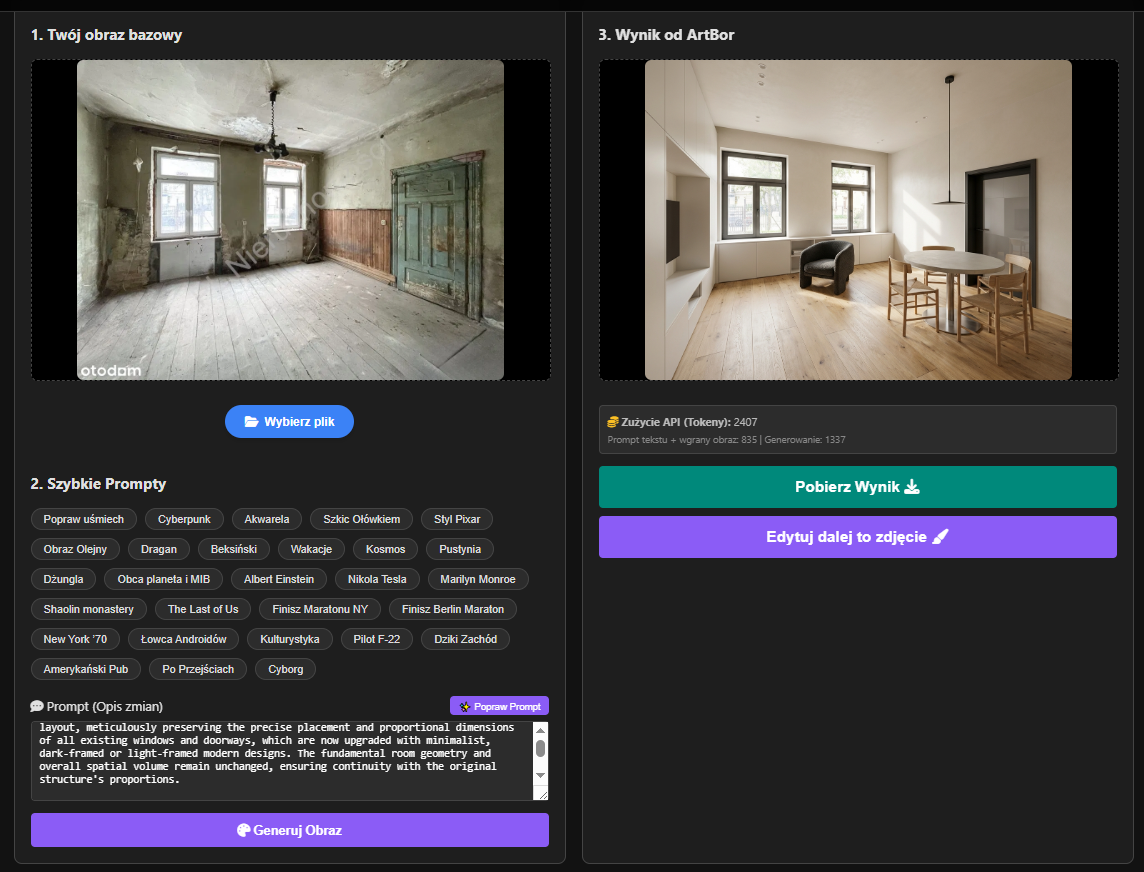
Task: Click the Popraw Prompt button
Action: pos(499,706)
